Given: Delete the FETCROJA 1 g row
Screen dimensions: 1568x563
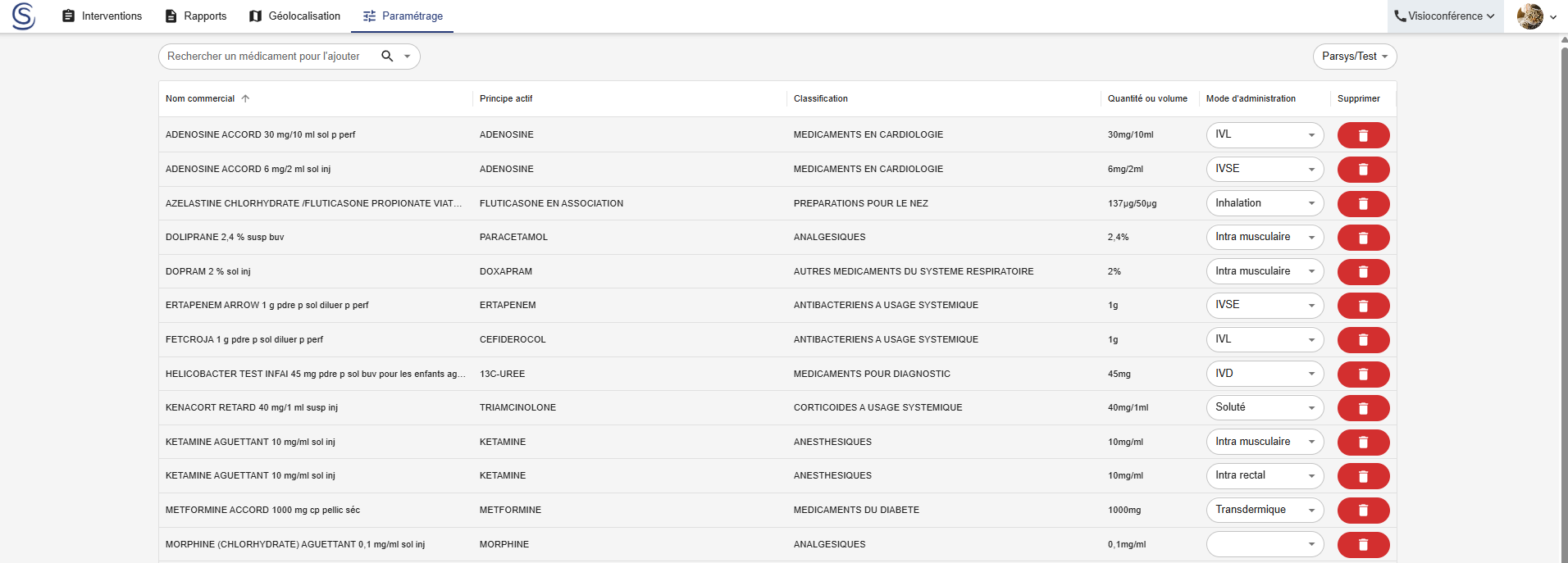Looking at the screenshot, I should coord(1363,340).
